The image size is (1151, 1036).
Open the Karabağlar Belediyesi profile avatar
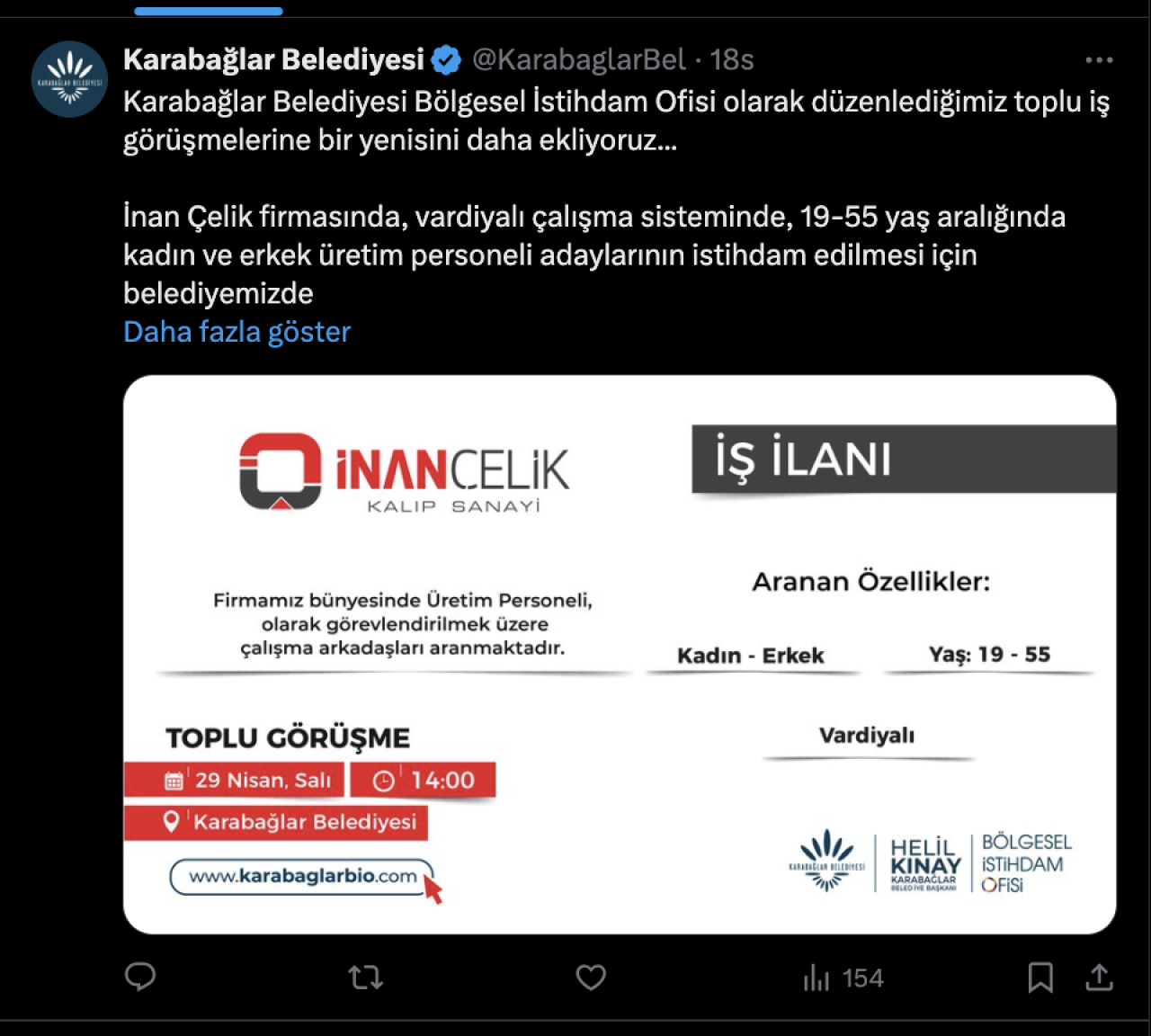69,79
